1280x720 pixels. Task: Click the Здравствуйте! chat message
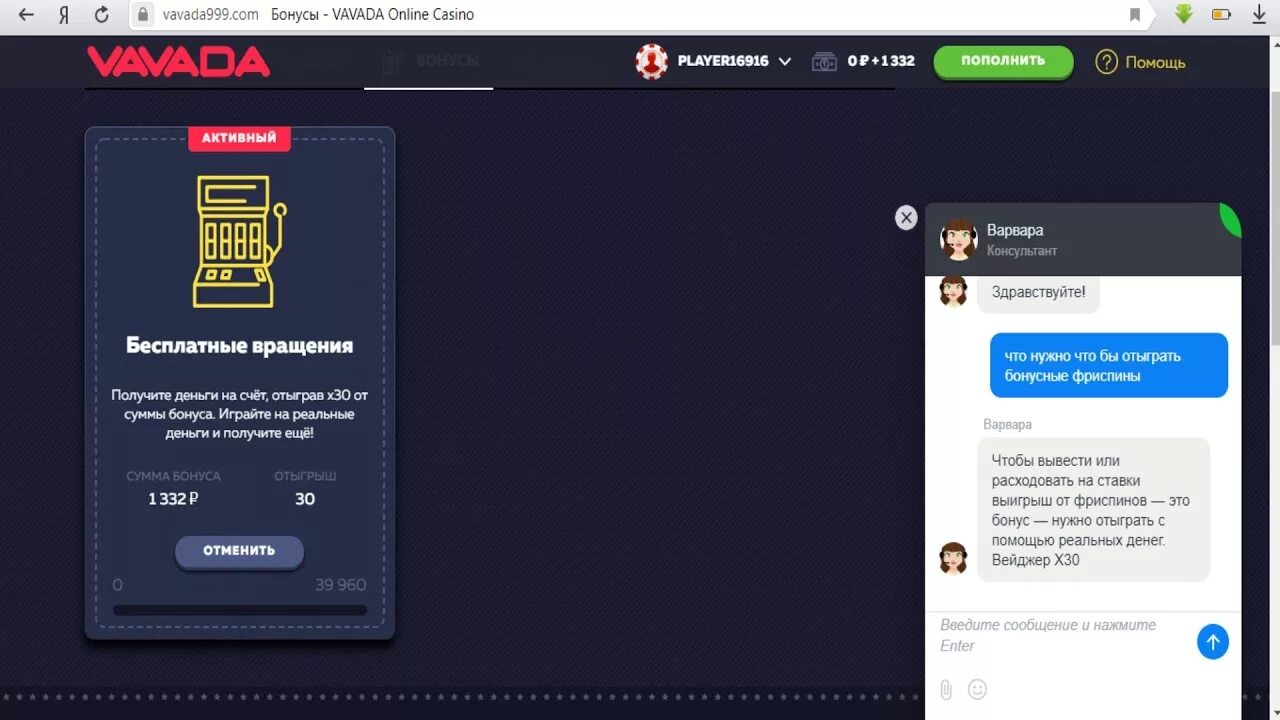click(1038, 293)
